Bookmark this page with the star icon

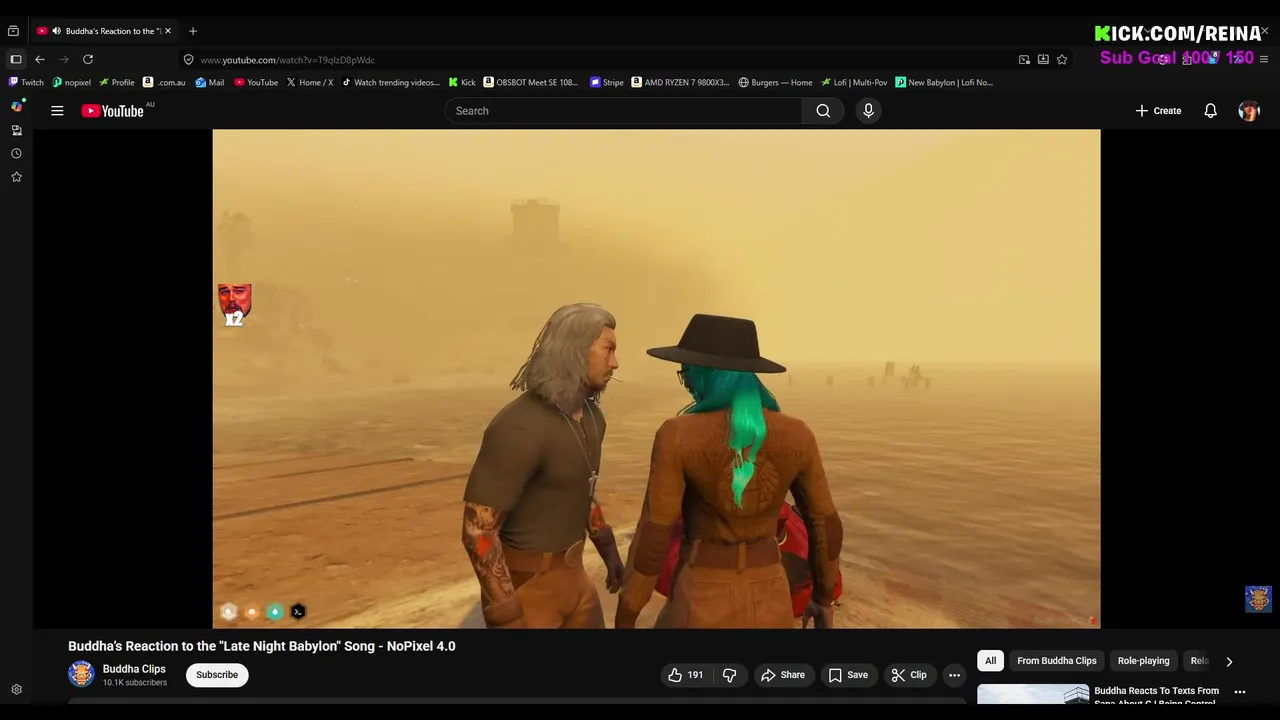tap(1062, 59)
